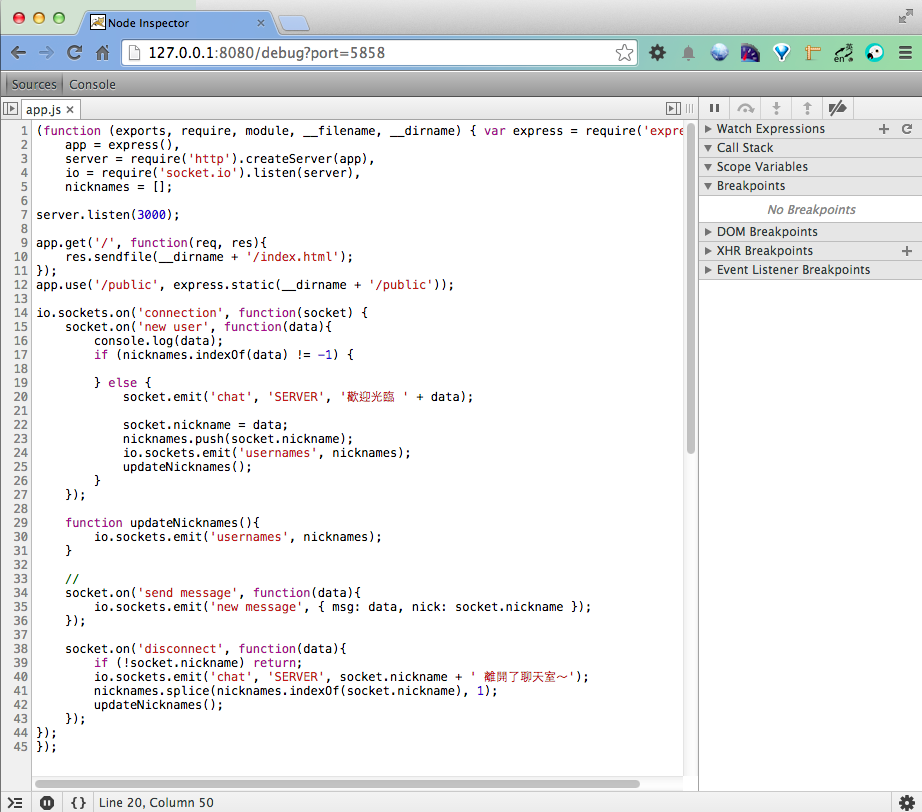This screenshot has width=922, height=812.
Task: Add an XHR breakpoint
Action: pos(907,251)
